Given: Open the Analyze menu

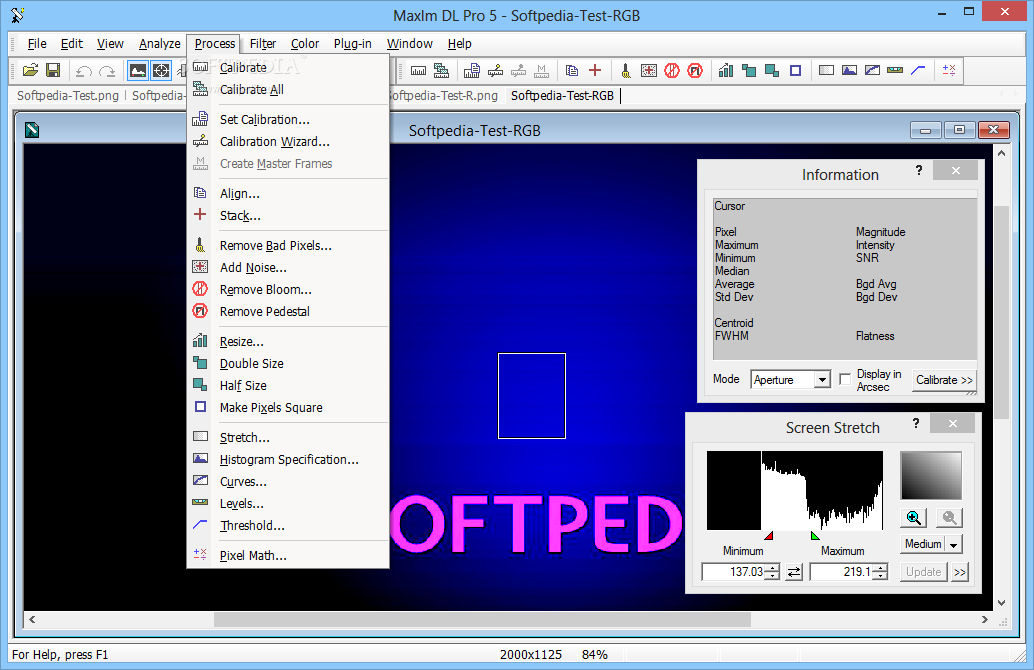Looking at the screenshot, I should pos(160,44).
